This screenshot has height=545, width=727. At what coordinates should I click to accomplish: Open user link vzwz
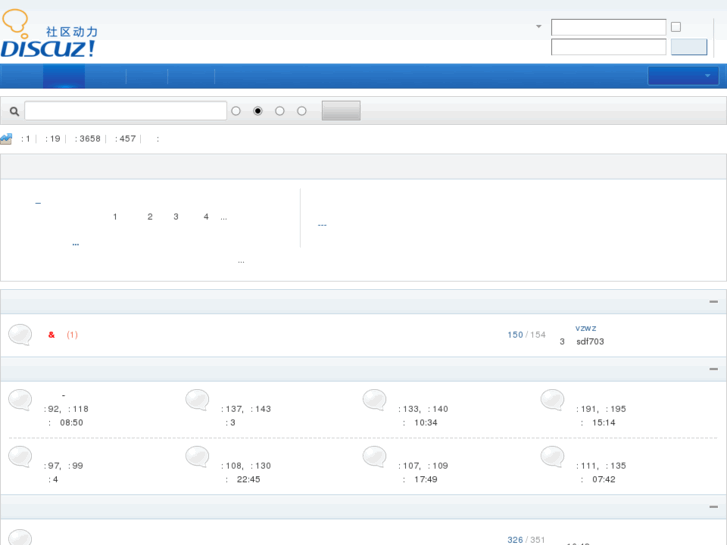click(586, 328)
